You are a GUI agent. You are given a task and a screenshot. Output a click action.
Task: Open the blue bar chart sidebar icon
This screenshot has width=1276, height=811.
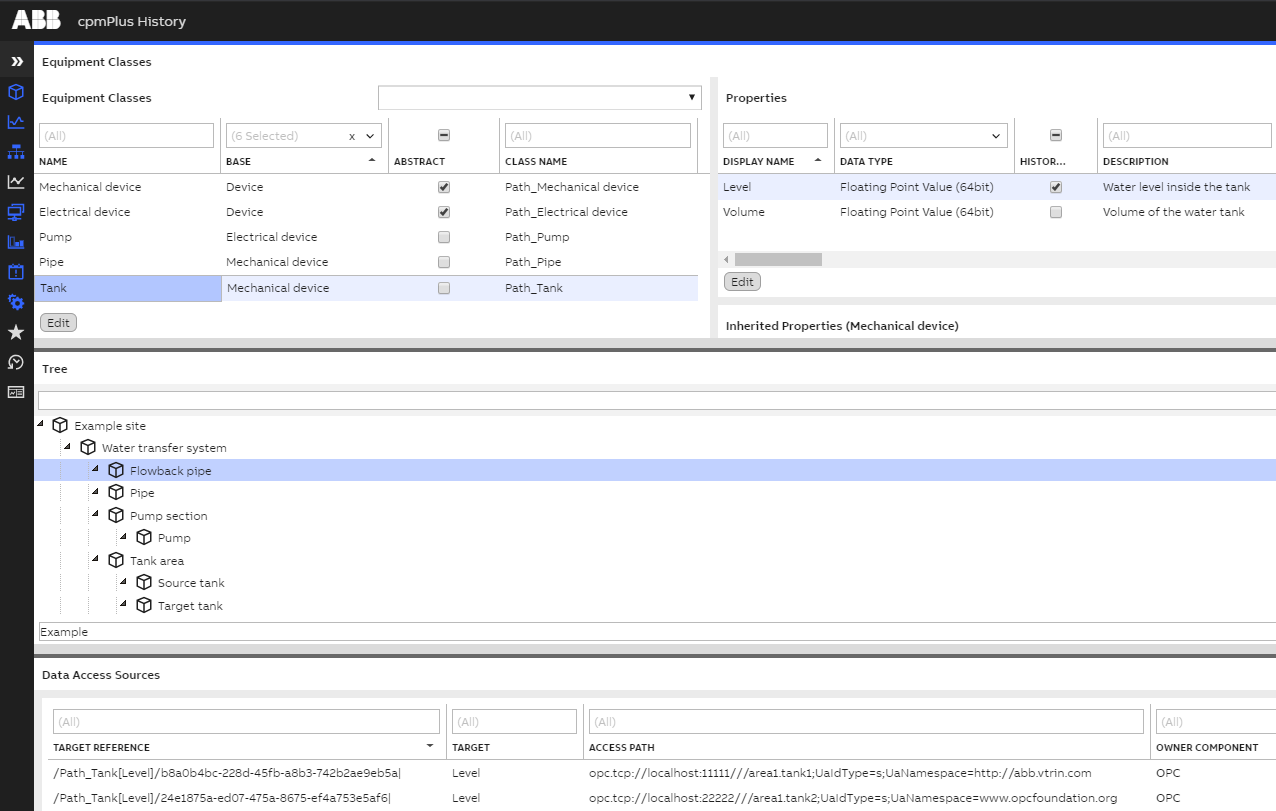16,242
